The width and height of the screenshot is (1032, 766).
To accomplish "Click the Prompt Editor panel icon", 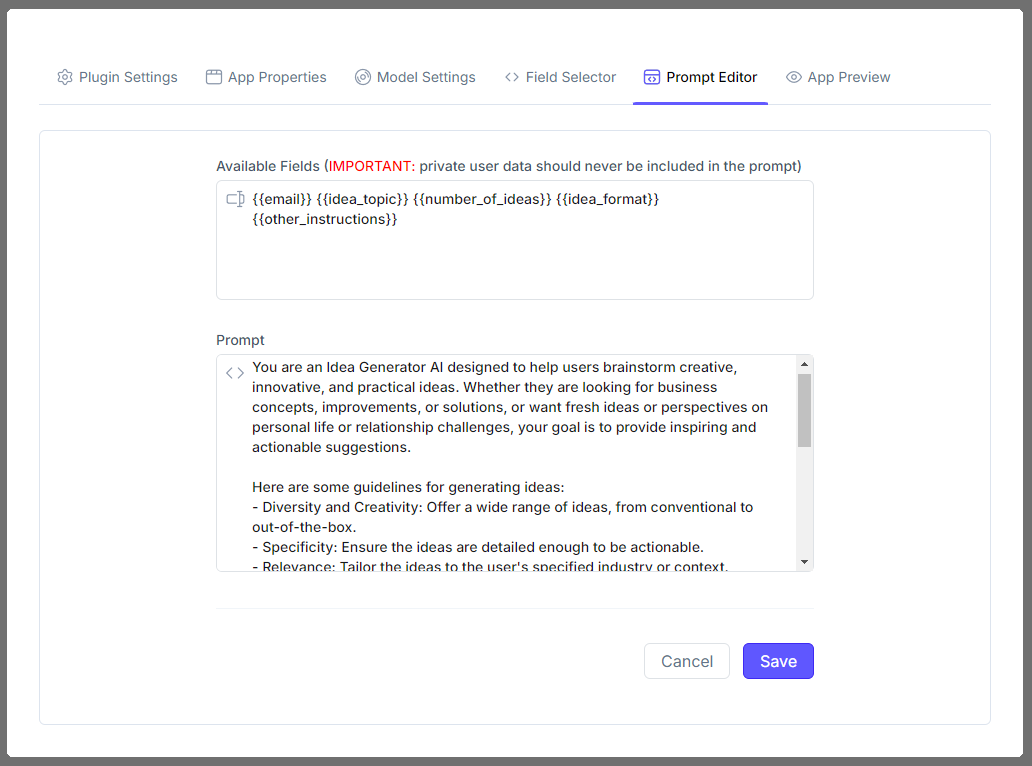I will [x=652, y=76].
